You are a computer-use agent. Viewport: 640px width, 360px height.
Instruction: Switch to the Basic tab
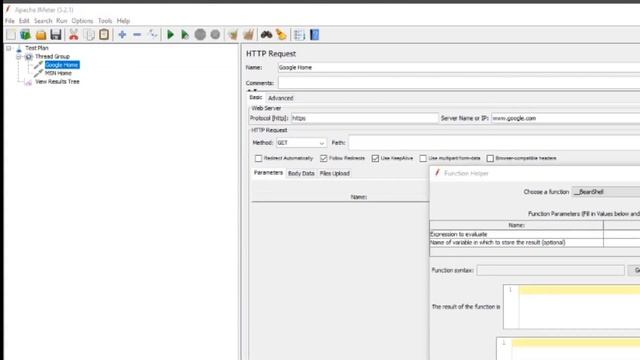(256, 98)
